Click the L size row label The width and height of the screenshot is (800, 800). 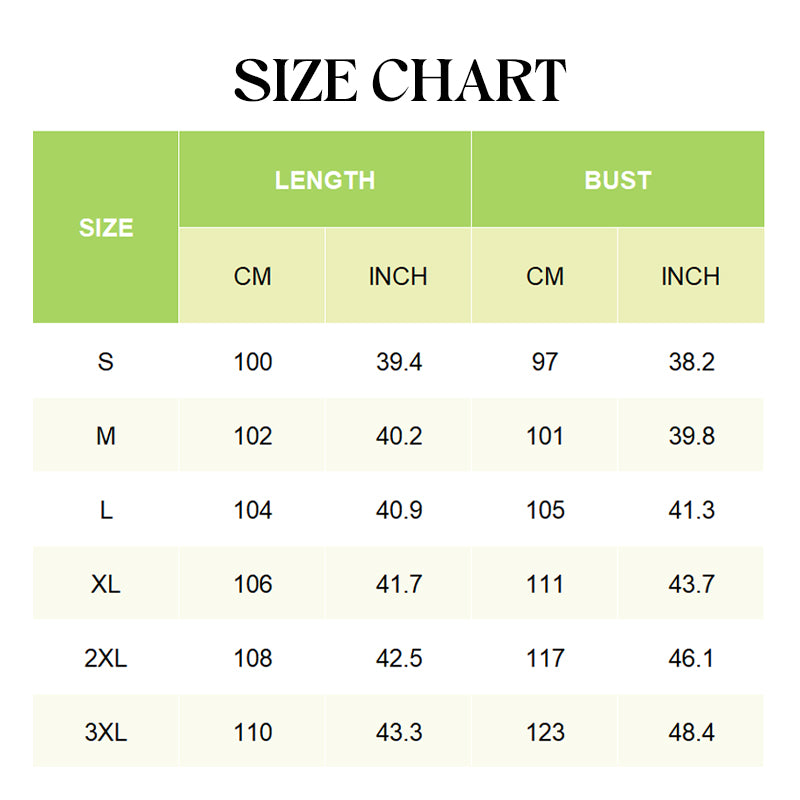[106, 510]
